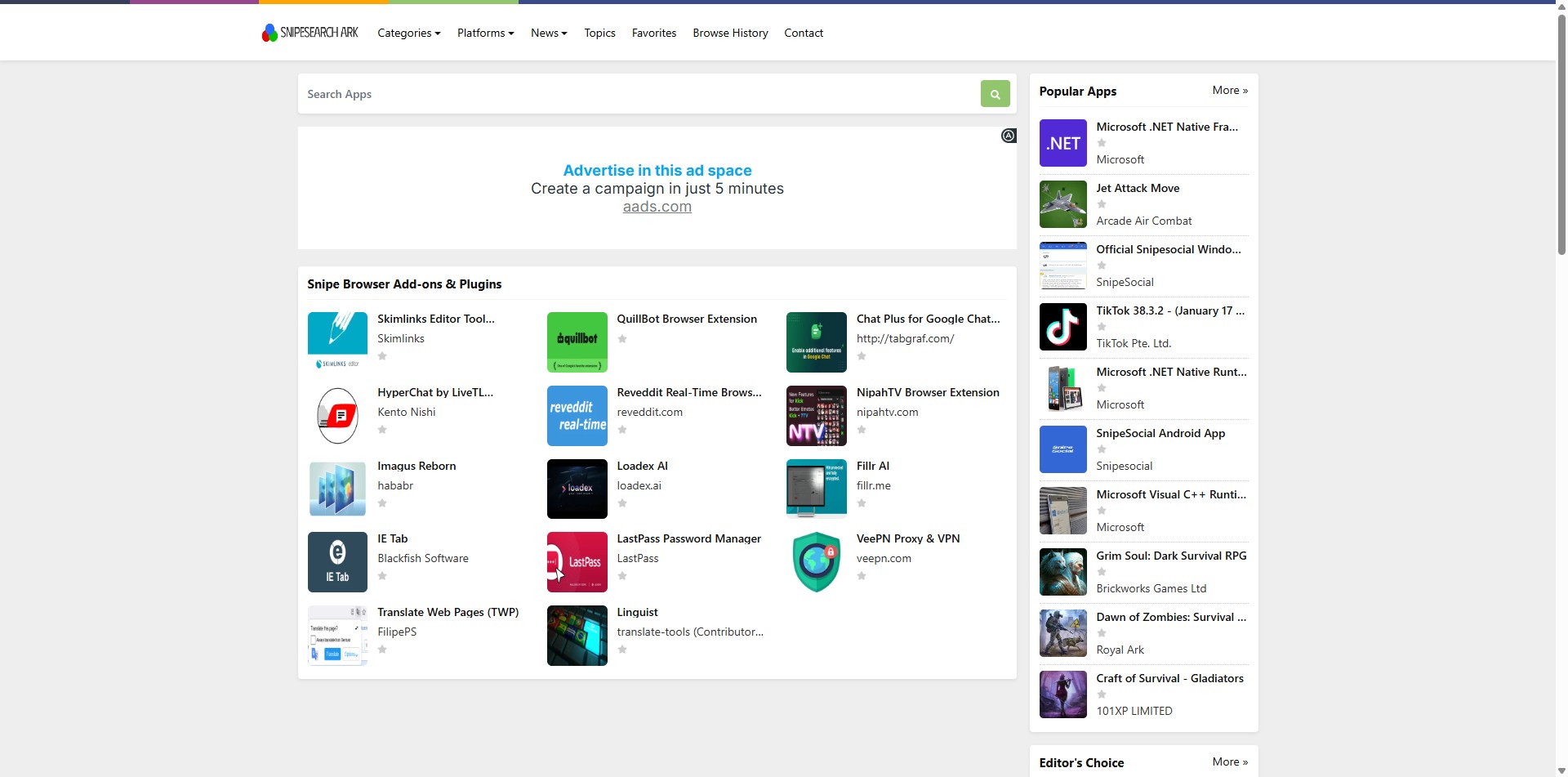Toggle favorite star for Imagus Reborn

[382, 502]
